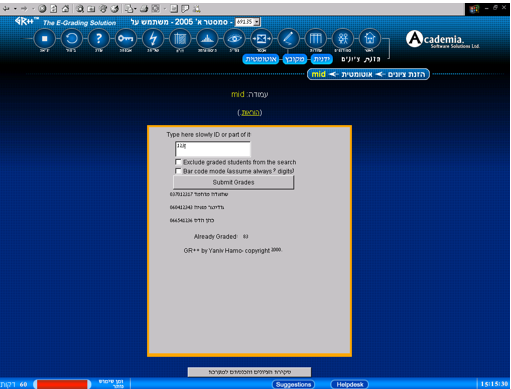Screen dimensions: 511x389
Task: Open the course number dropdown
Action: [x=257, y=22]
